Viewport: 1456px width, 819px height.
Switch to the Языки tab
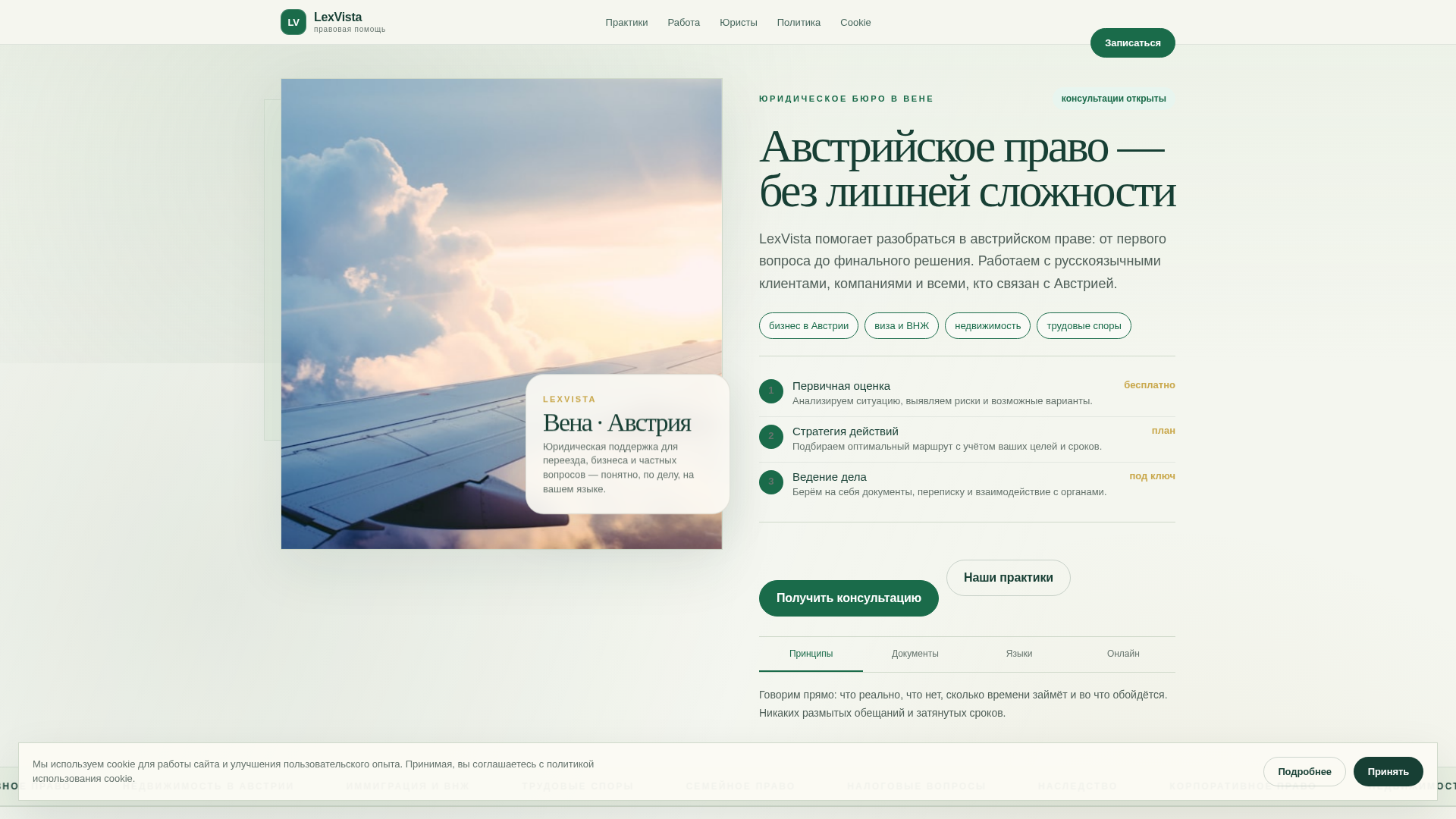coord(1019,654)
